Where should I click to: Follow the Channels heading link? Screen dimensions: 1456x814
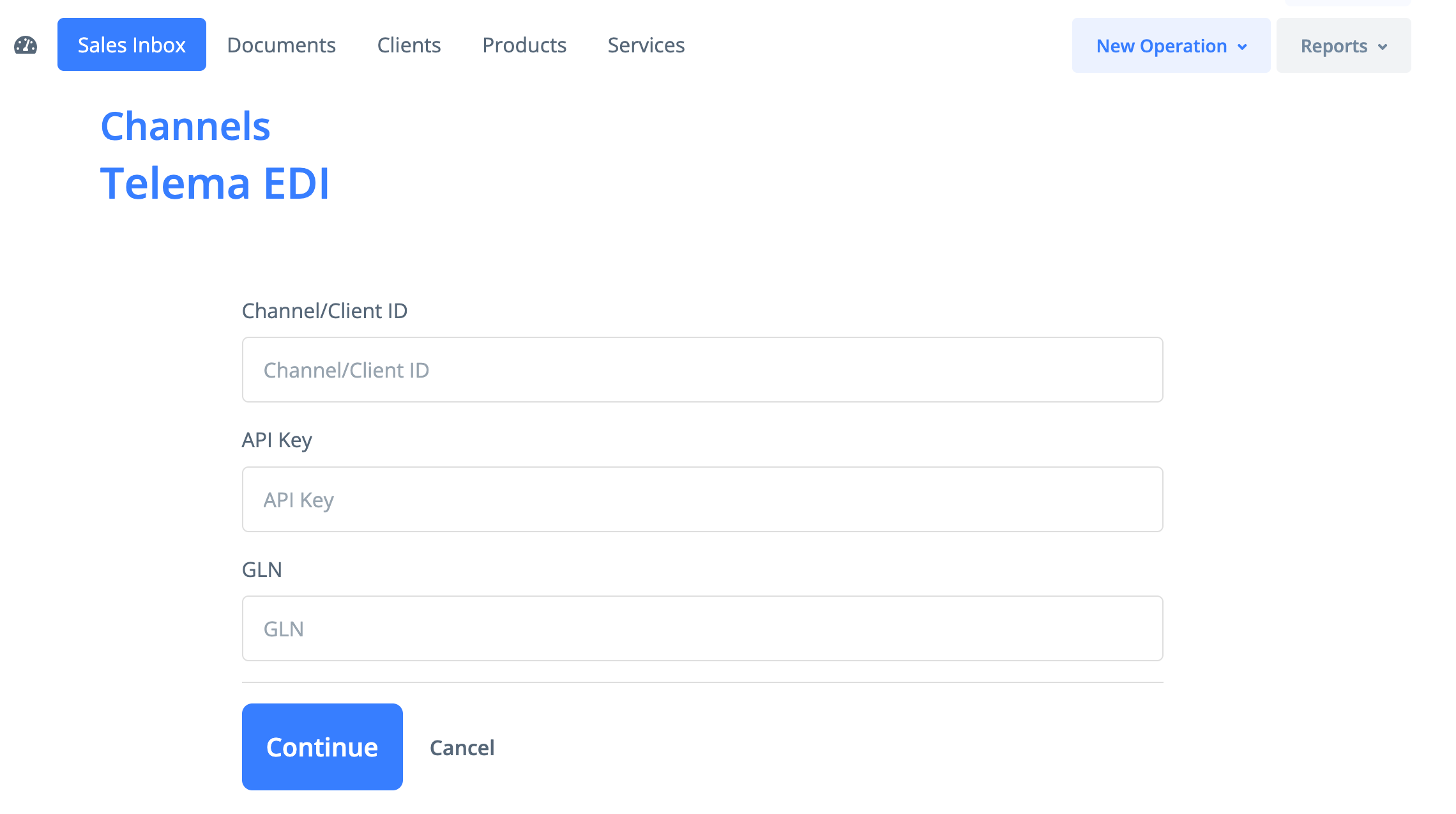click(x=185, y=126)
